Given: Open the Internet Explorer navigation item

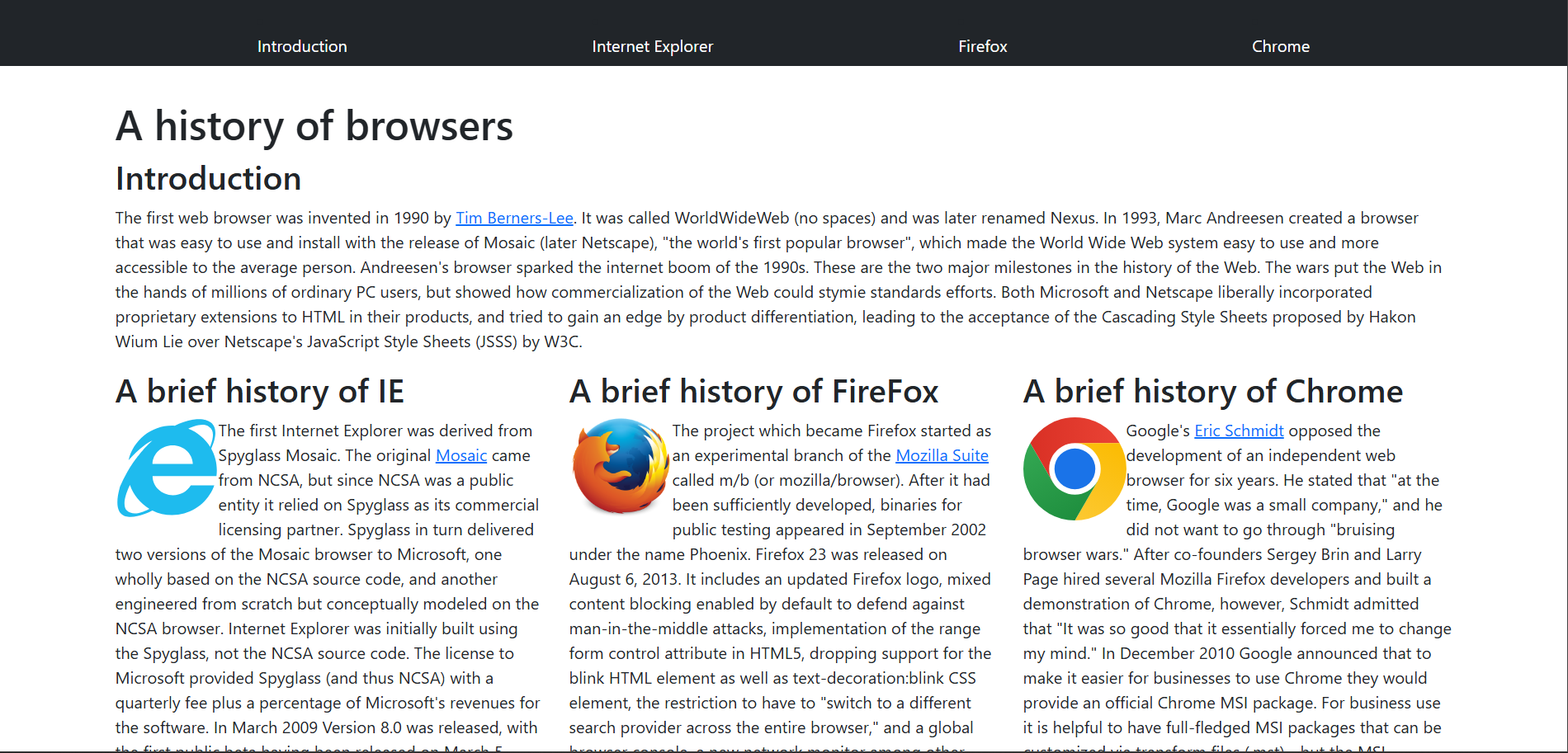Looking at the screenshot, I should click(x=652, y=46).
